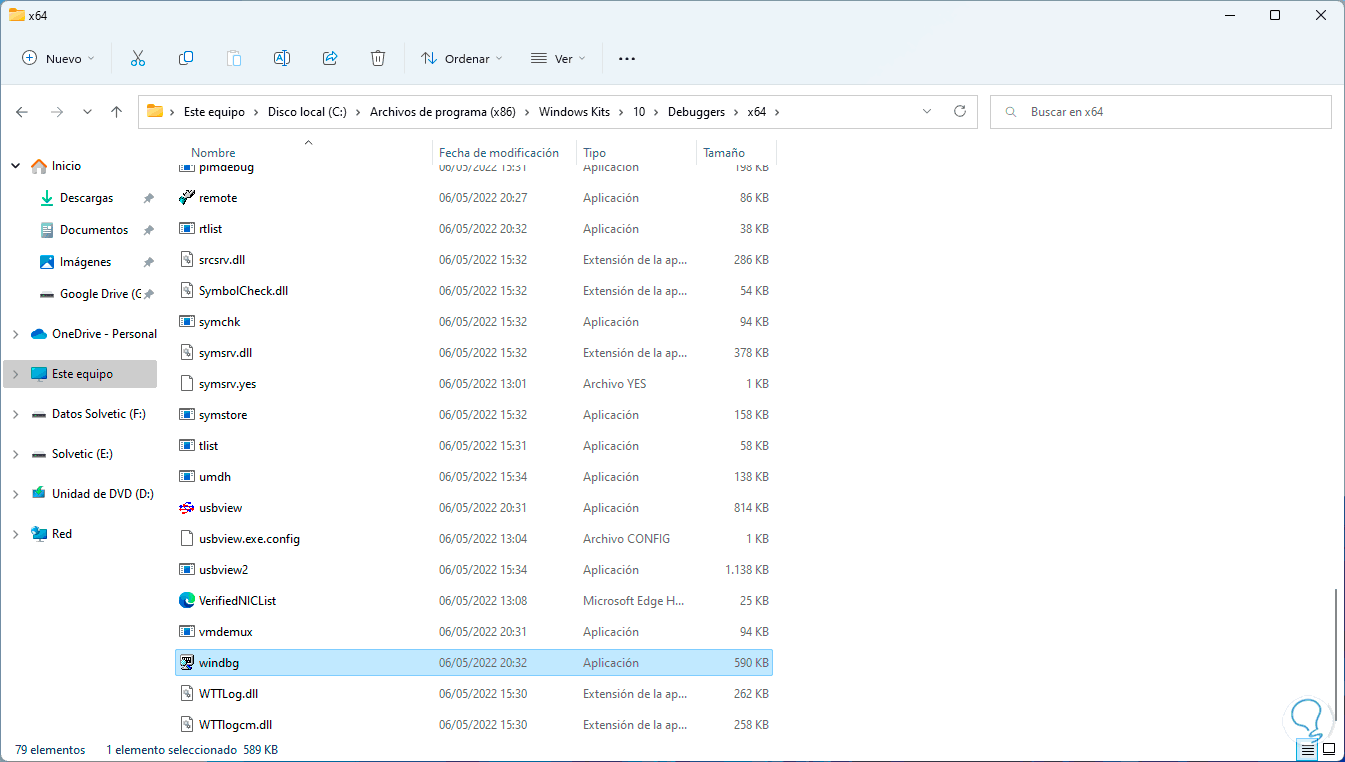Open the Nuevo dropdown menu

pyautogui.click(x=59, y=59)
